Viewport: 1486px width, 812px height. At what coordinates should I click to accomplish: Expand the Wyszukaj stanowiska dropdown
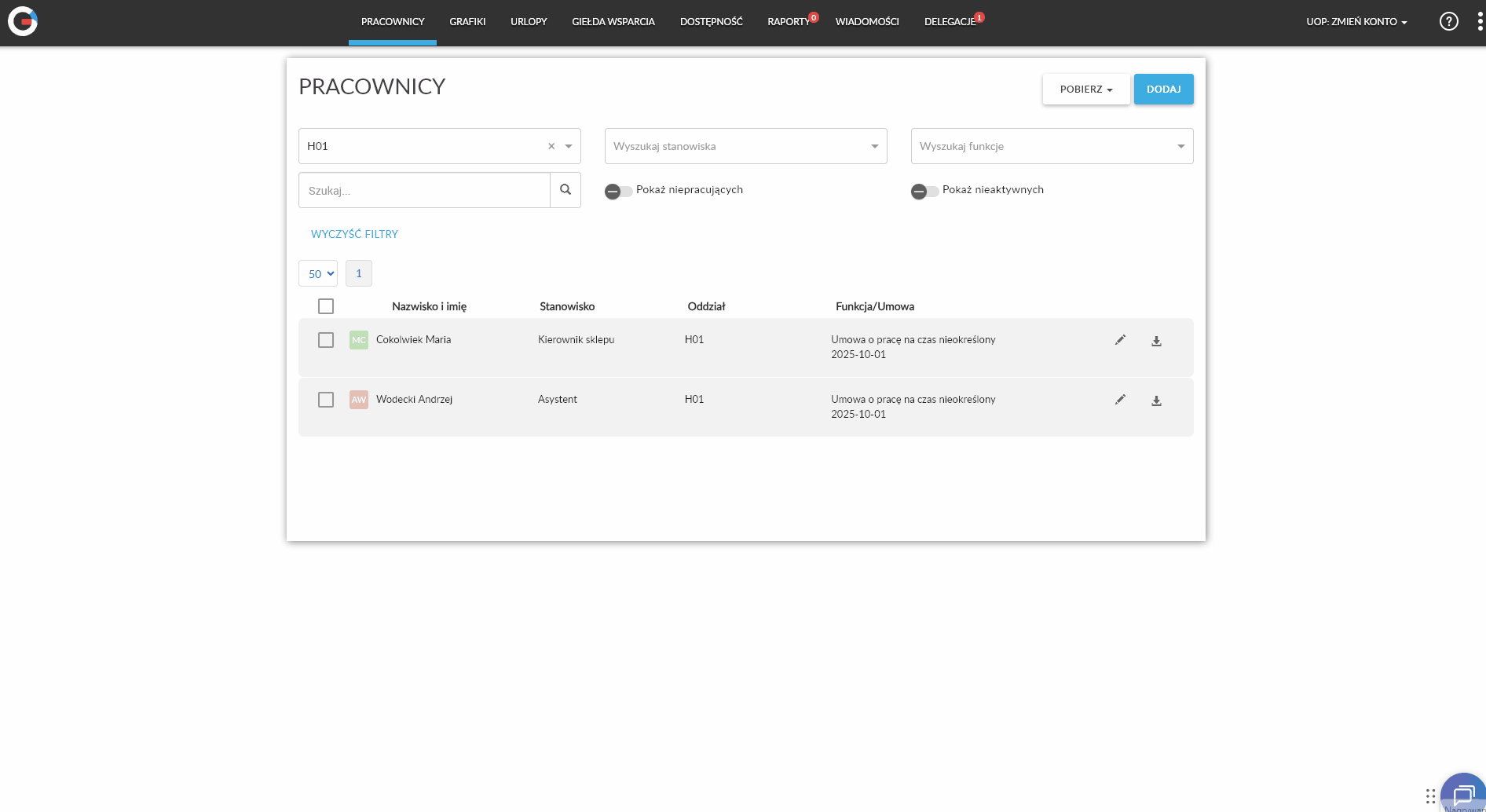click(x=745, y=146)
